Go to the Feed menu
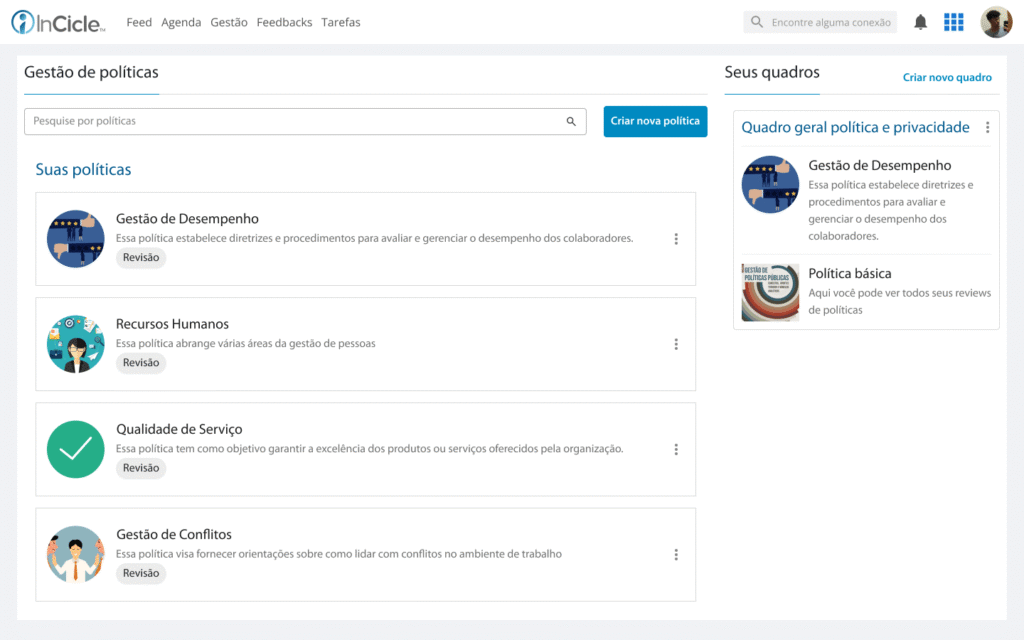The width and height of the screenshot is (1024, 640). tap(139, 22)
